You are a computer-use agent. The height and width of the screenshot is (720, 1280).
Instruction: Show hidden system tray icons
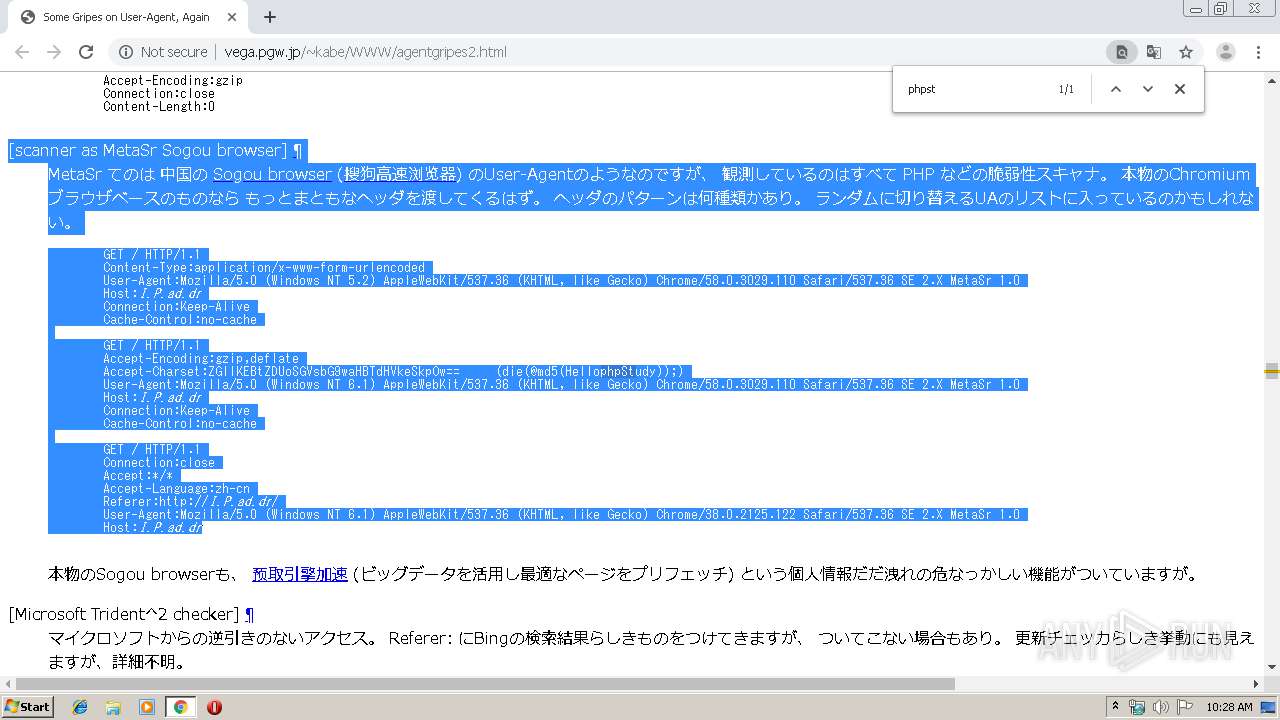coord(1115,707)
